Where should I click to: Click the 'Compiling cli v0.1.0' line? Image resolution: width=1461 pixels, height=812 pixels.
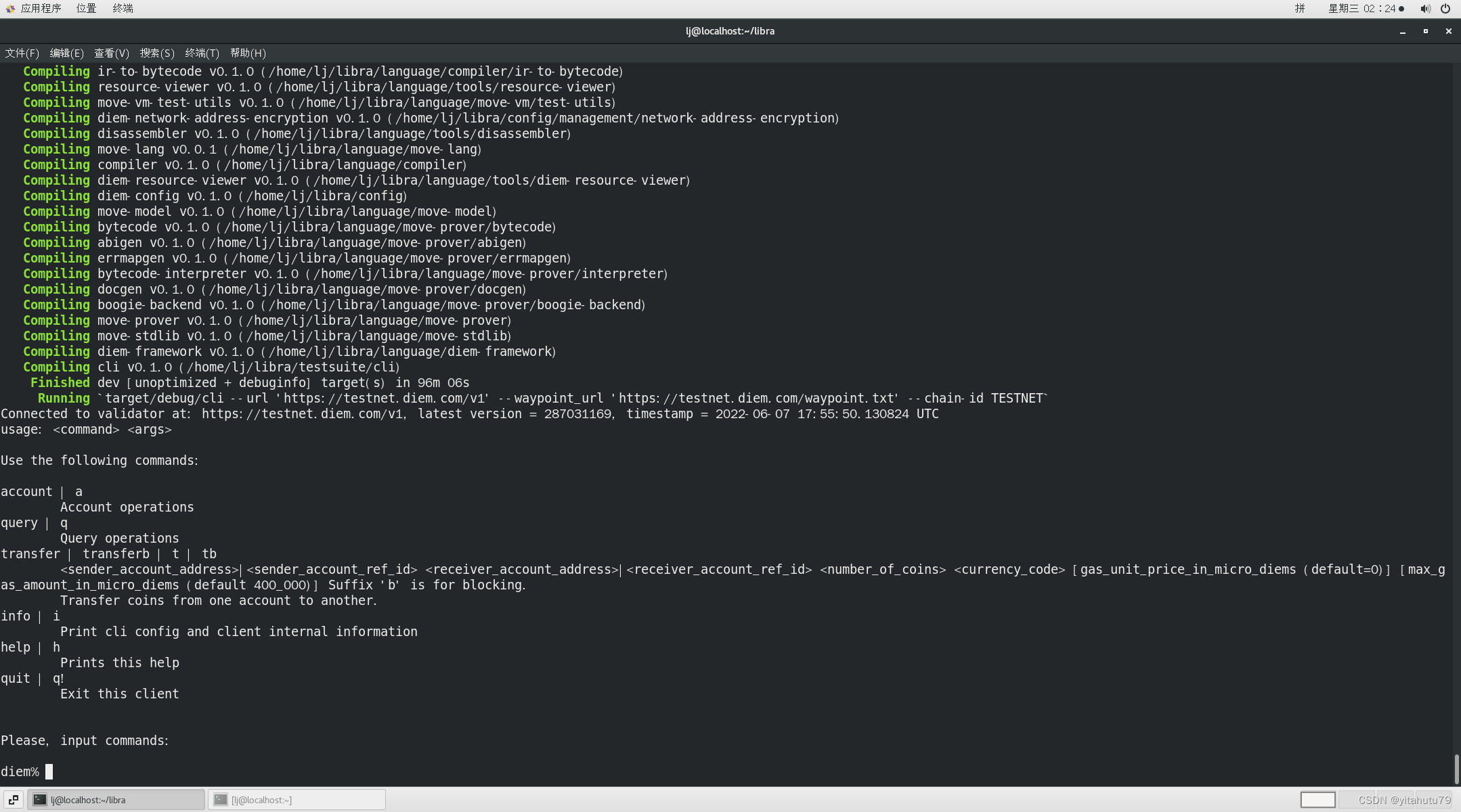(211, 367)
